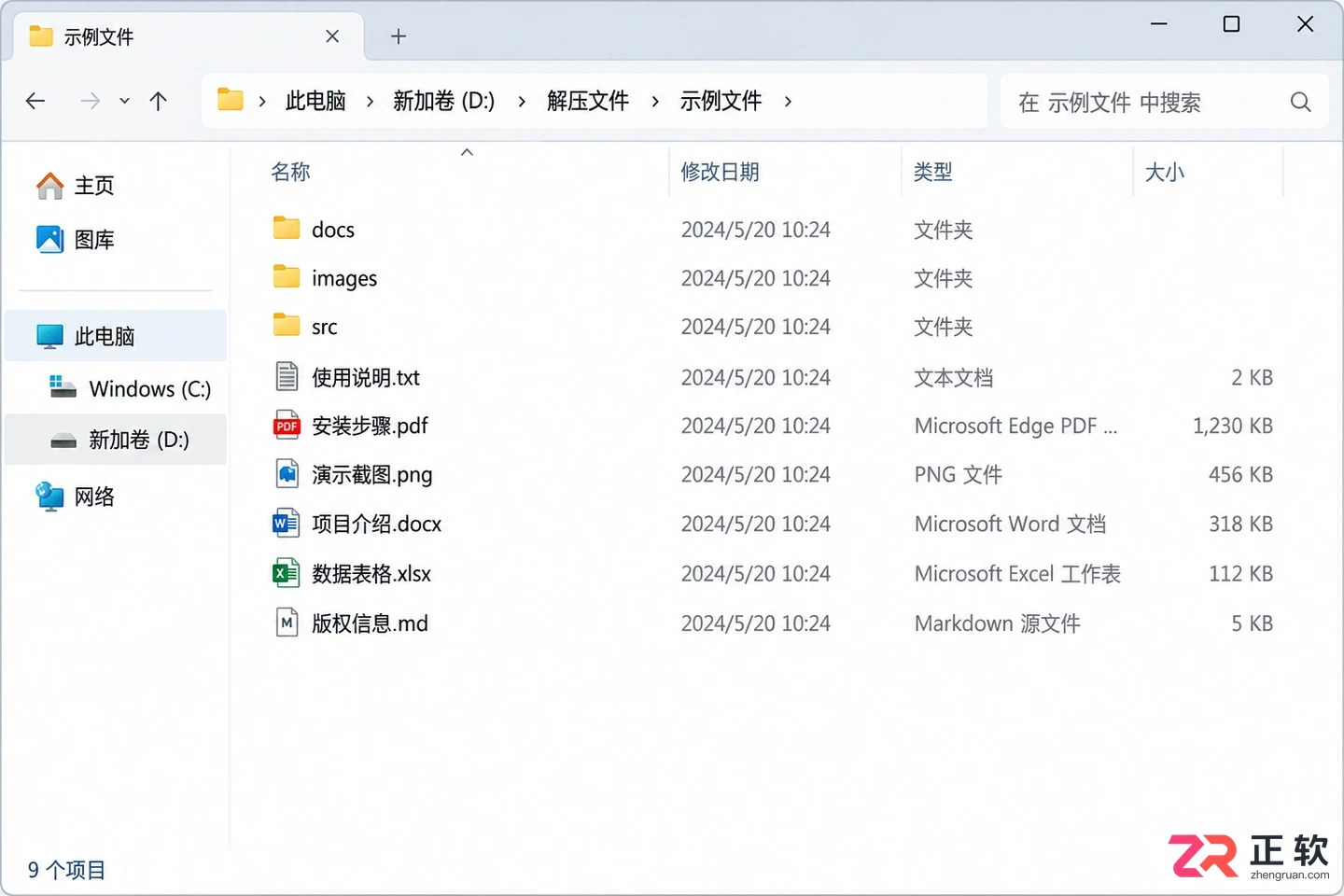Expand chevron after 示例文件 breadcrumb
This screenshot has width=1344, height=896.
click(x=788, y=102)
